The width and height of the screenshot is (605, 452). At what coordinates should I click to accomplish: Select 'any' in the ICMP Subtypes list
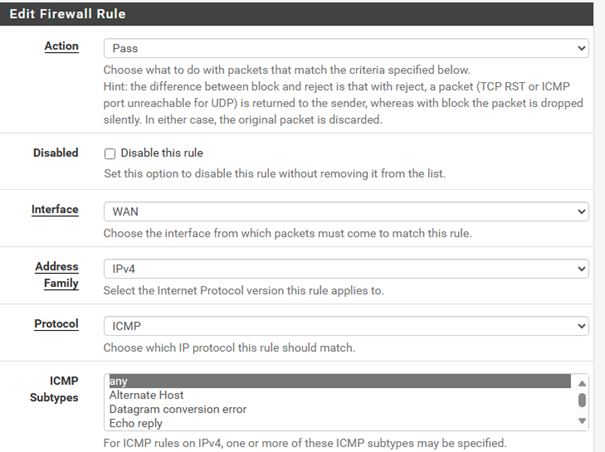pos(339,381)
